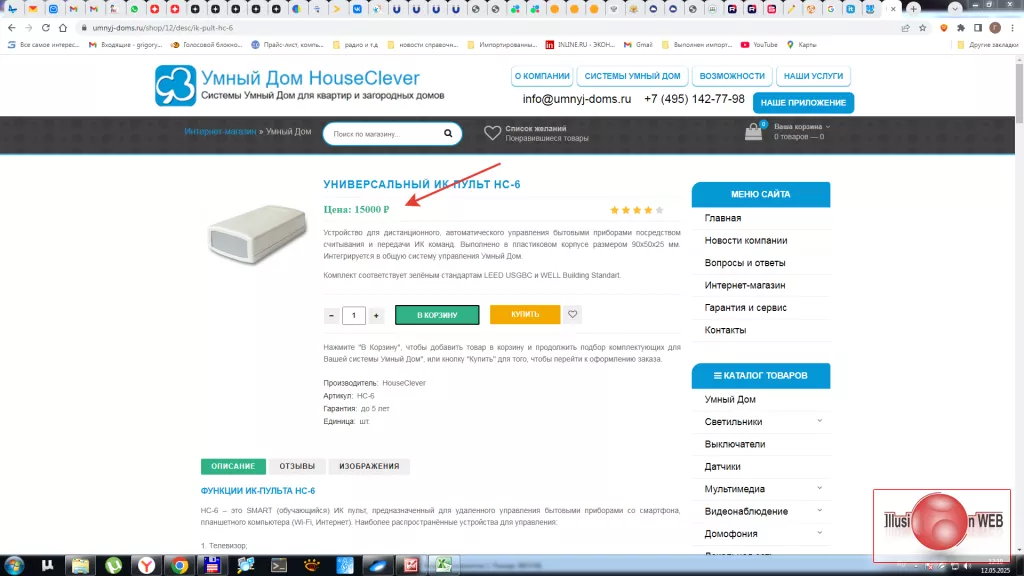Image resolution: width=1024 pixels, height=576 pixels.
Task: Add product to wishlist with heart button
Action: pyautogui.click(x=572, y=315)
